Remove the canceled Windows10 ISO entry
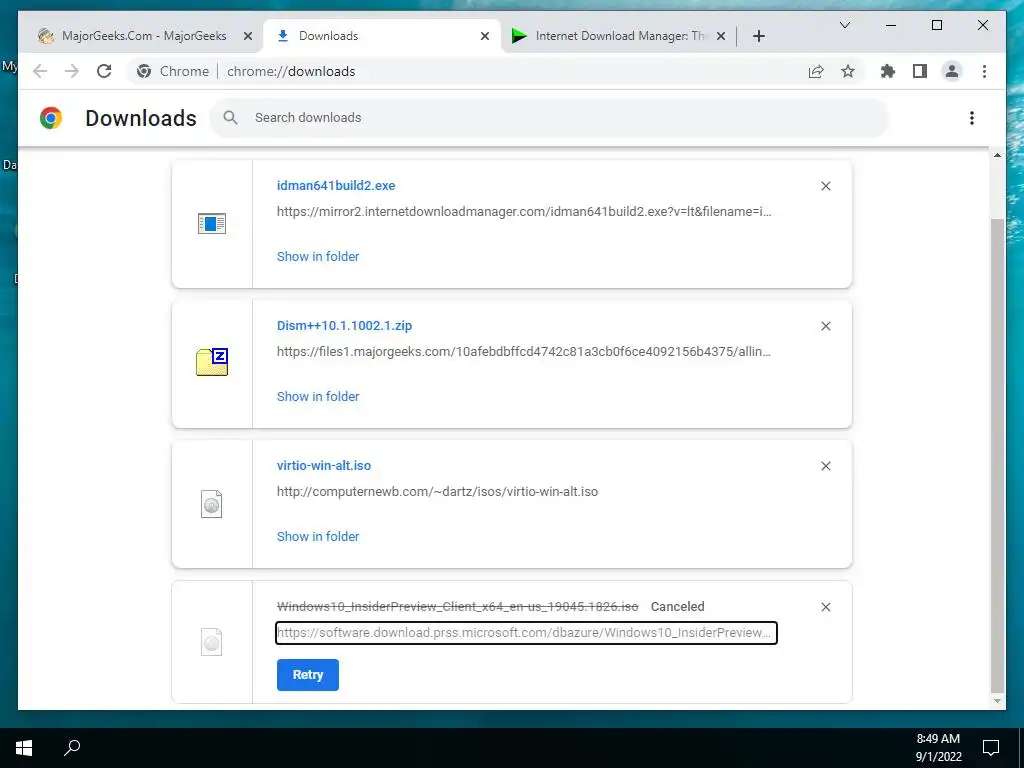The image size is (1024, 768). point(825,607)
